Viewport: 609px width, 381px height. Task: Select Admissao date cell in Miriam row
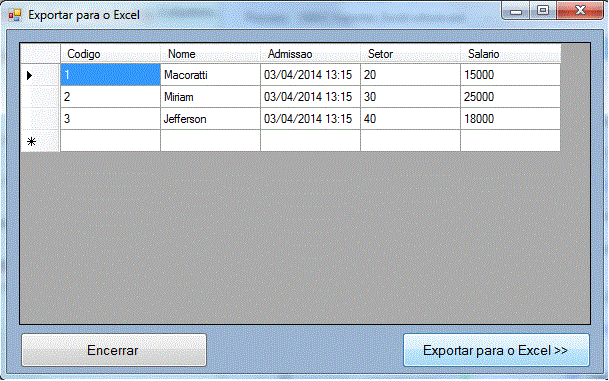point(310,97)
